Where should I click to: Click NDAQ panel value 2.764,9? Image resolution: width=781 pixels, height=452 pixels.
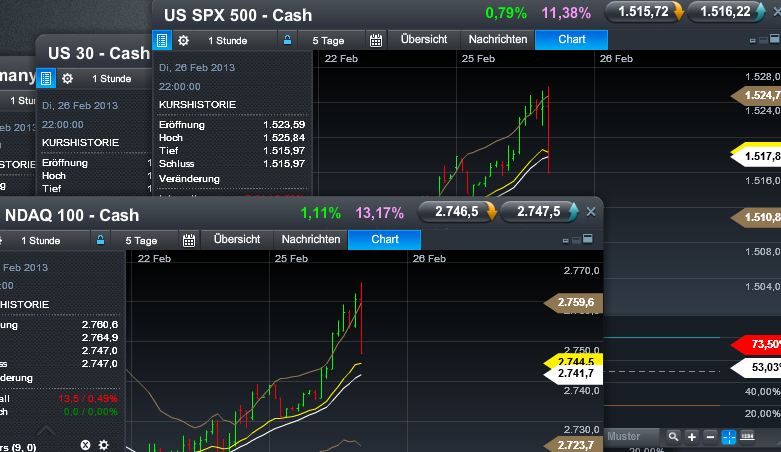[x=100, y=337]
